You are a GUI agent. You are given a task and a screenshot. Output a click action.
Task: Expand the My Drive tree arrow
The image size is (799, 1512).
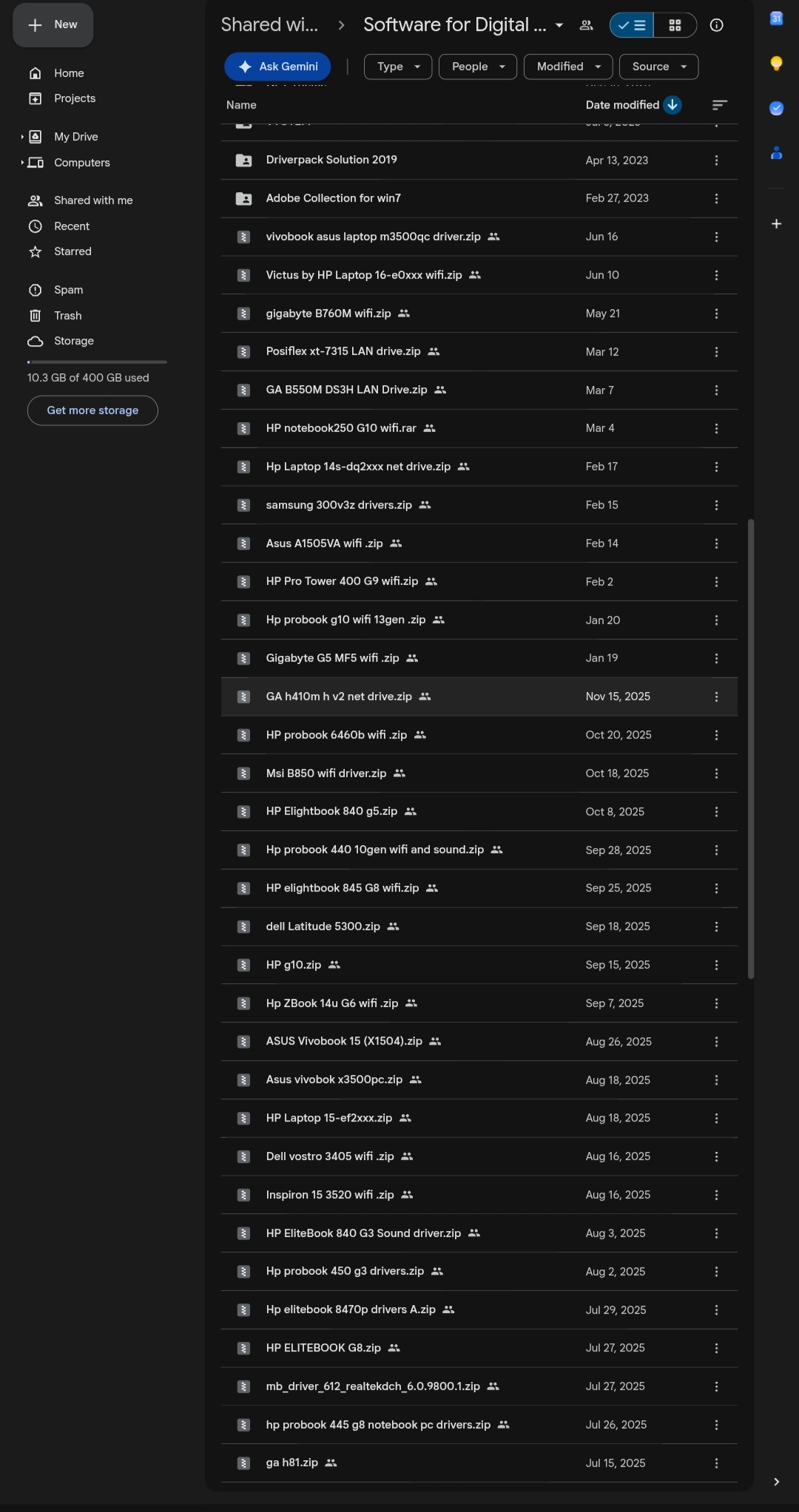[x=22, y=137]
